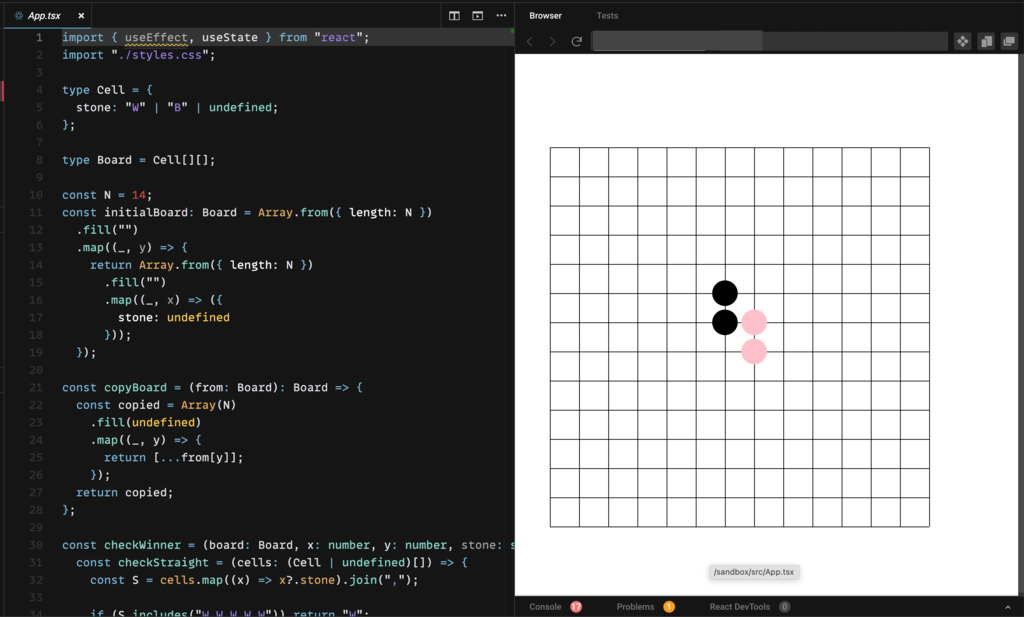Click the split editor icon
The width and height of the screenshot is (1024, 617).
pos(454,16)
